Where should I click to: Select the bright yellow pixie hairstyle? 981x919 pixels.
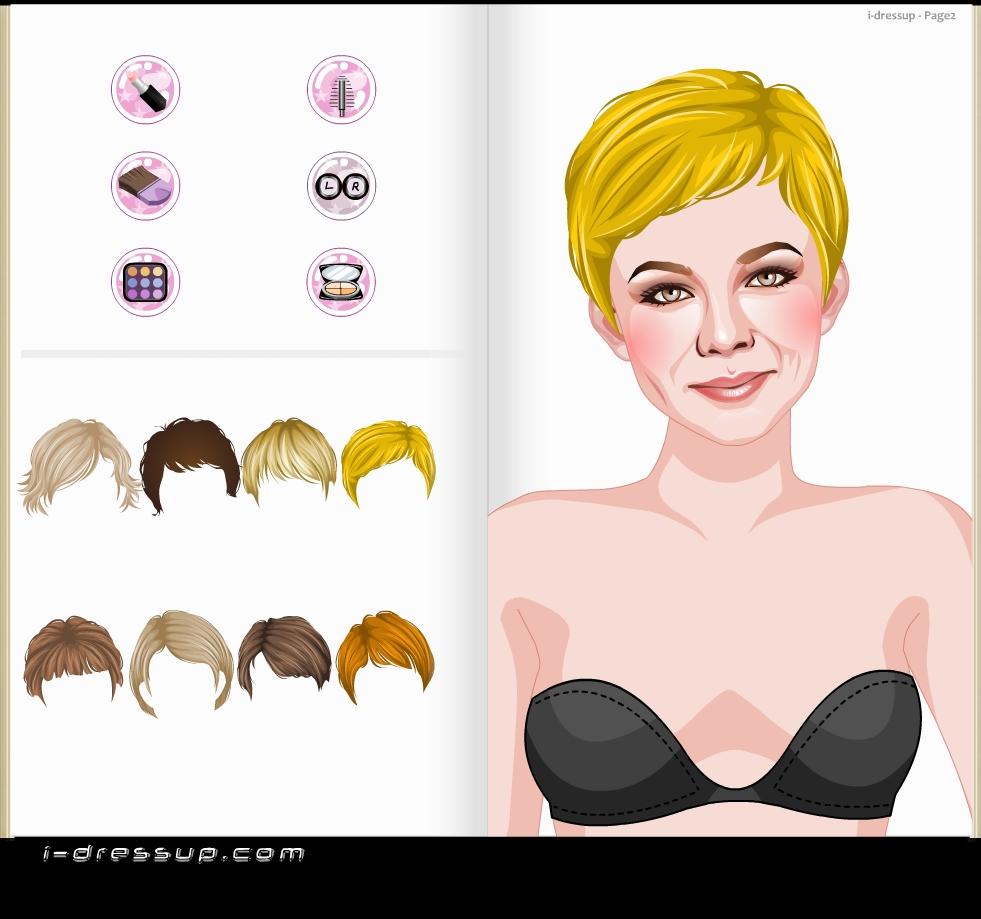[x=388, y=458]
